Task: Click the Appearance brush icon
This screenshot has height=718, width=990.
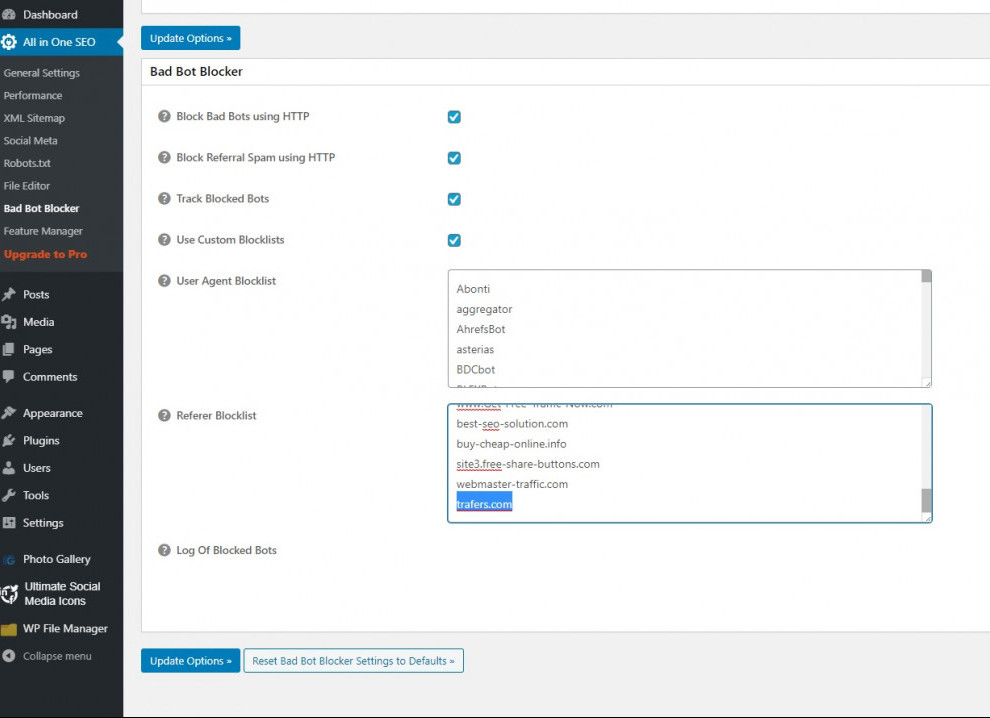Action: coord(9,413)
